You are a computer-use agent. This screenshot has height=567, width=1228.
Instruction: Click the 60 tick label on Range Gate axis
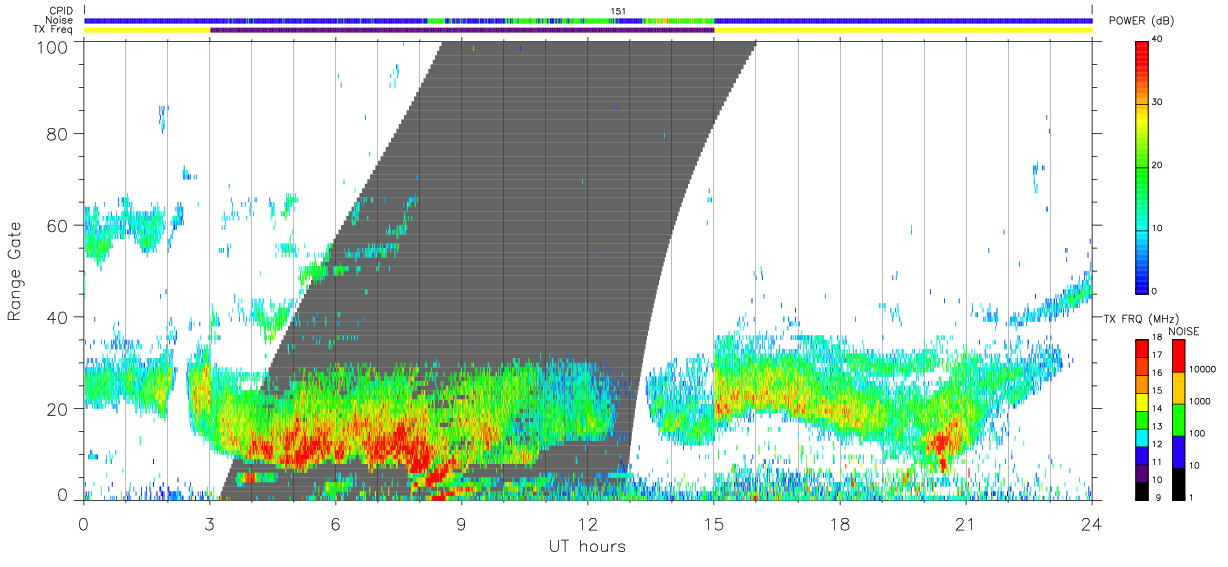(x=60, y=225)
